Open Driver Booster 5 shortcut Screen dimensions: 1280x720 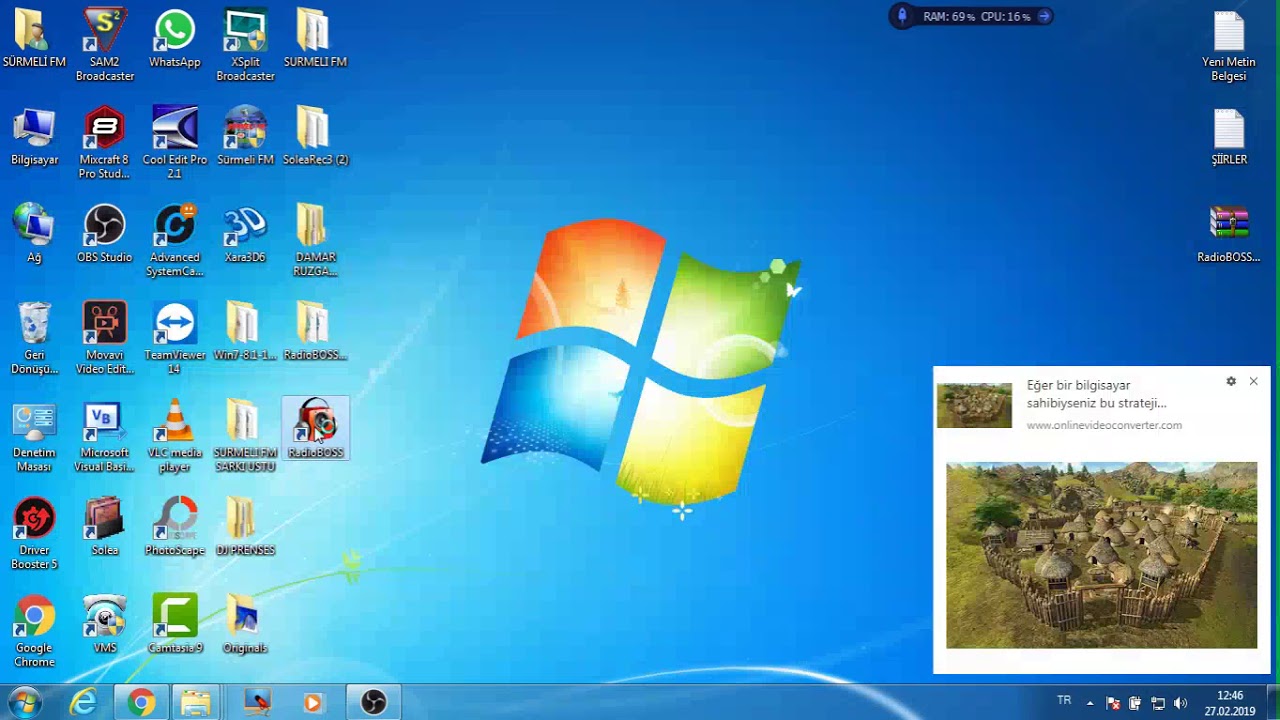click(x=34, y=534)
